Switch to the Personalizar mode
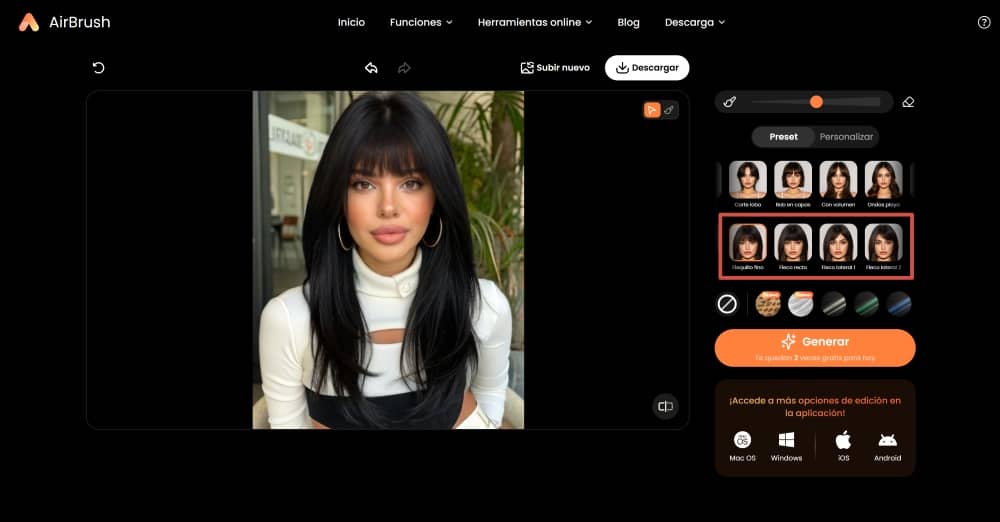Image resolution: width=1000 pixels, height=522 pixels. (846, 137)
